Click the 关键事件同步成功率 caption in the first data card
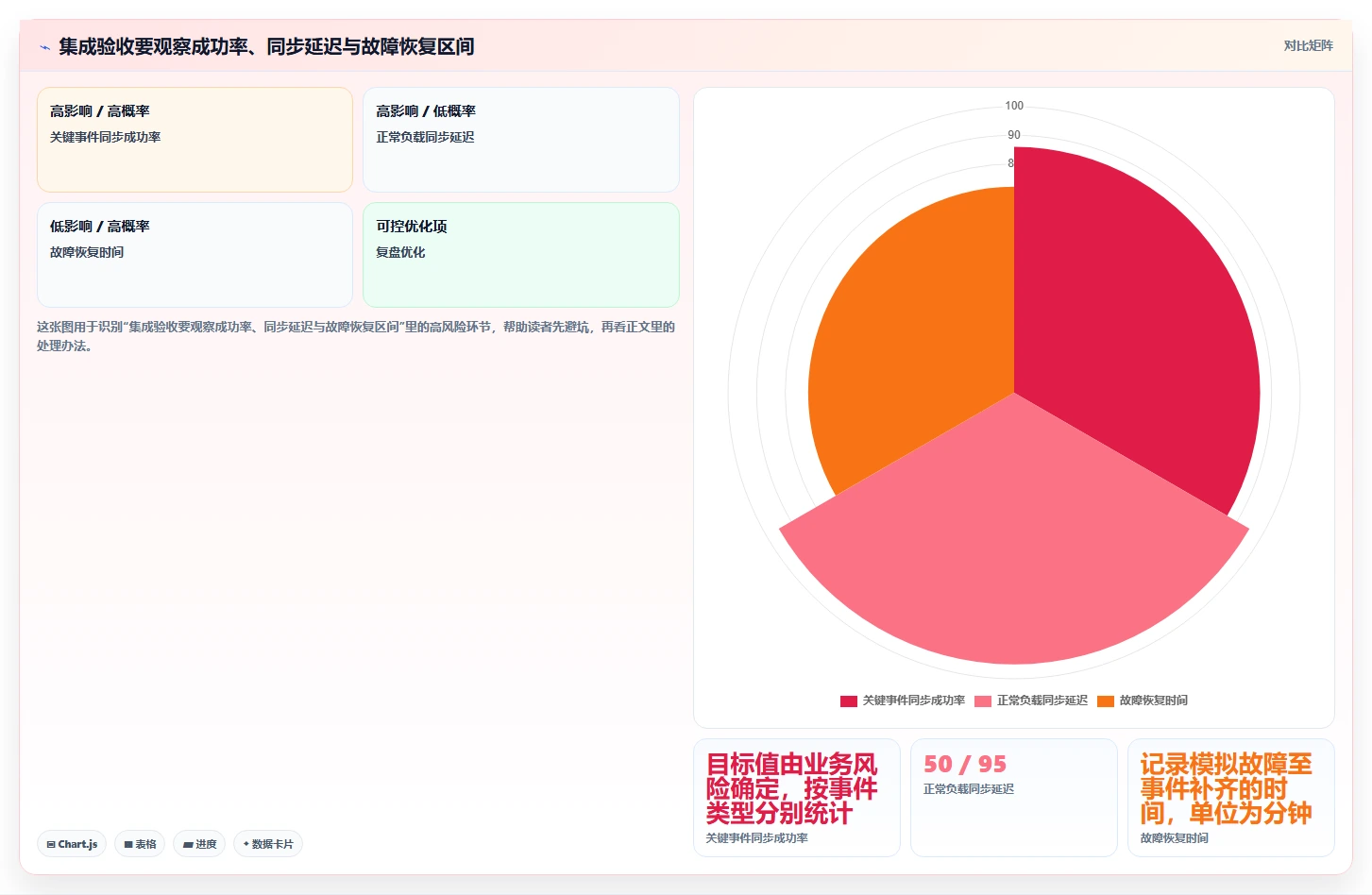1372x895 pixels. point(756,838)
